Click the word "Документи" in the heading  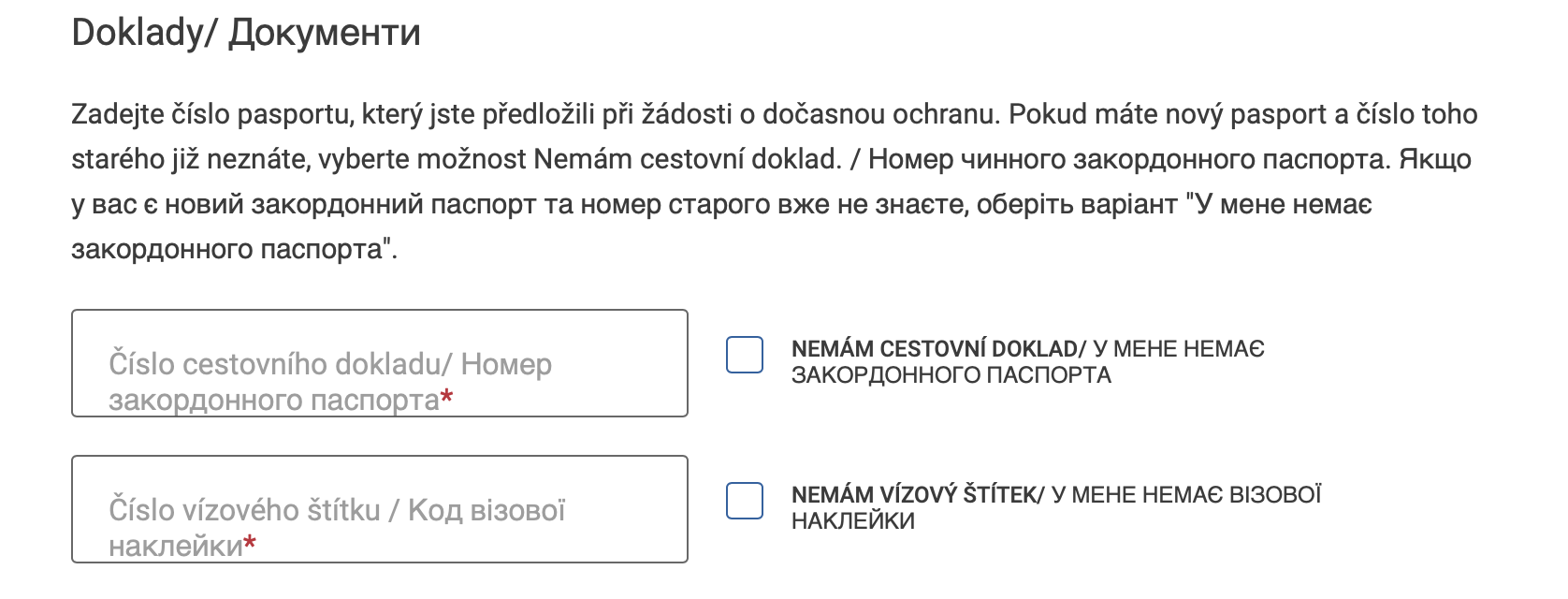pos(325,33)
